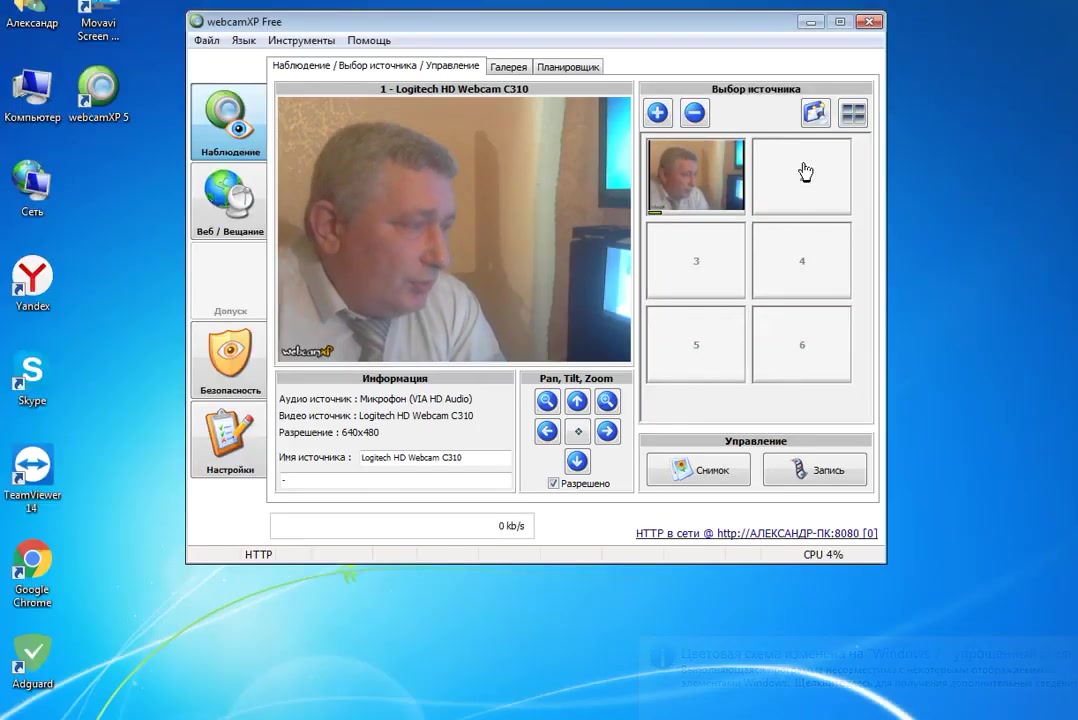Screen dimensions: 1078x720
Task: Remove source with the minus icon
Action: click(694, 113)
